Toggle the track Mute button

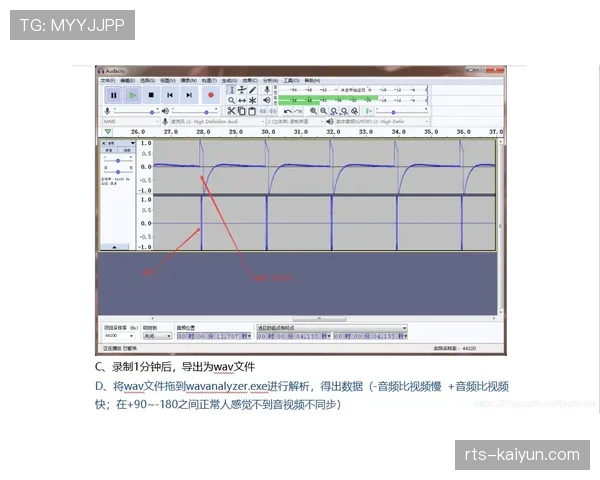(x=109, y=150)
